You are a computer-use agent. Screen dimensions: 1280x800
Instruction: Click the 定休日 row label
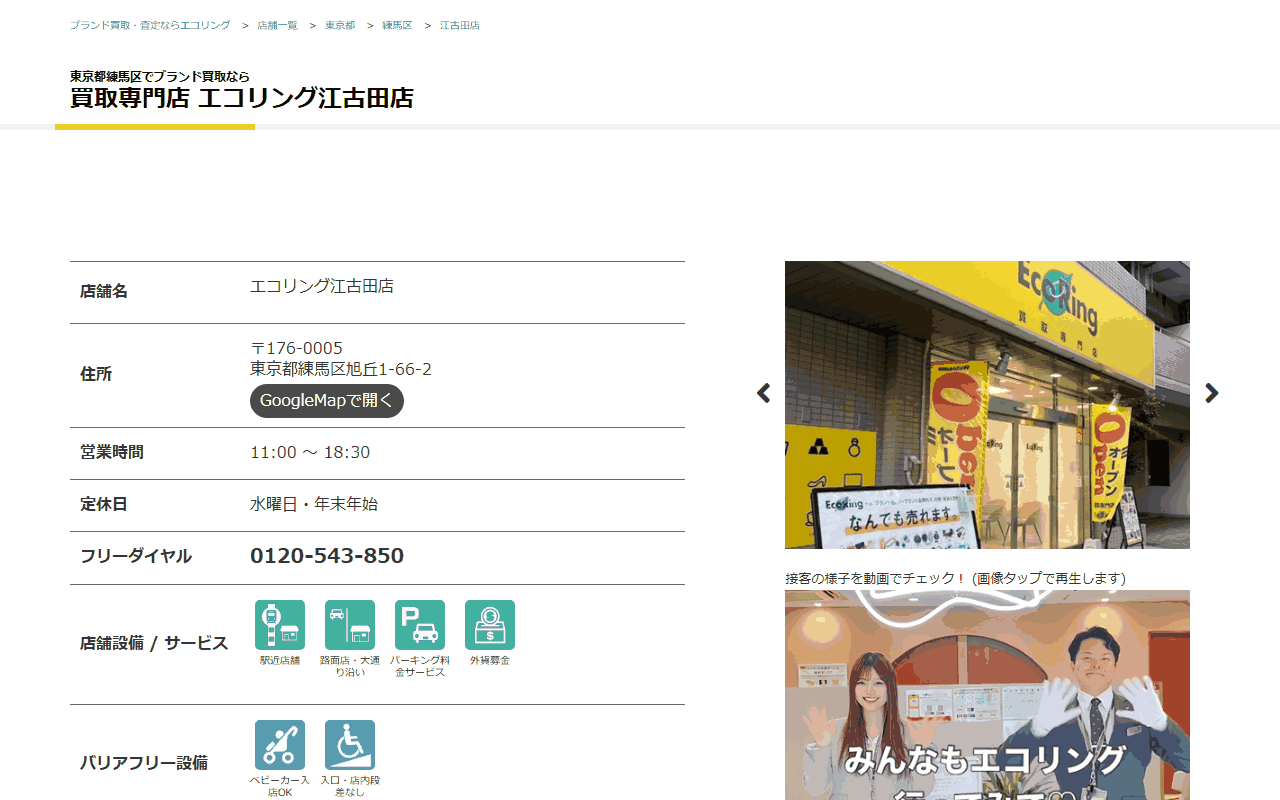(x=104, y=504)
